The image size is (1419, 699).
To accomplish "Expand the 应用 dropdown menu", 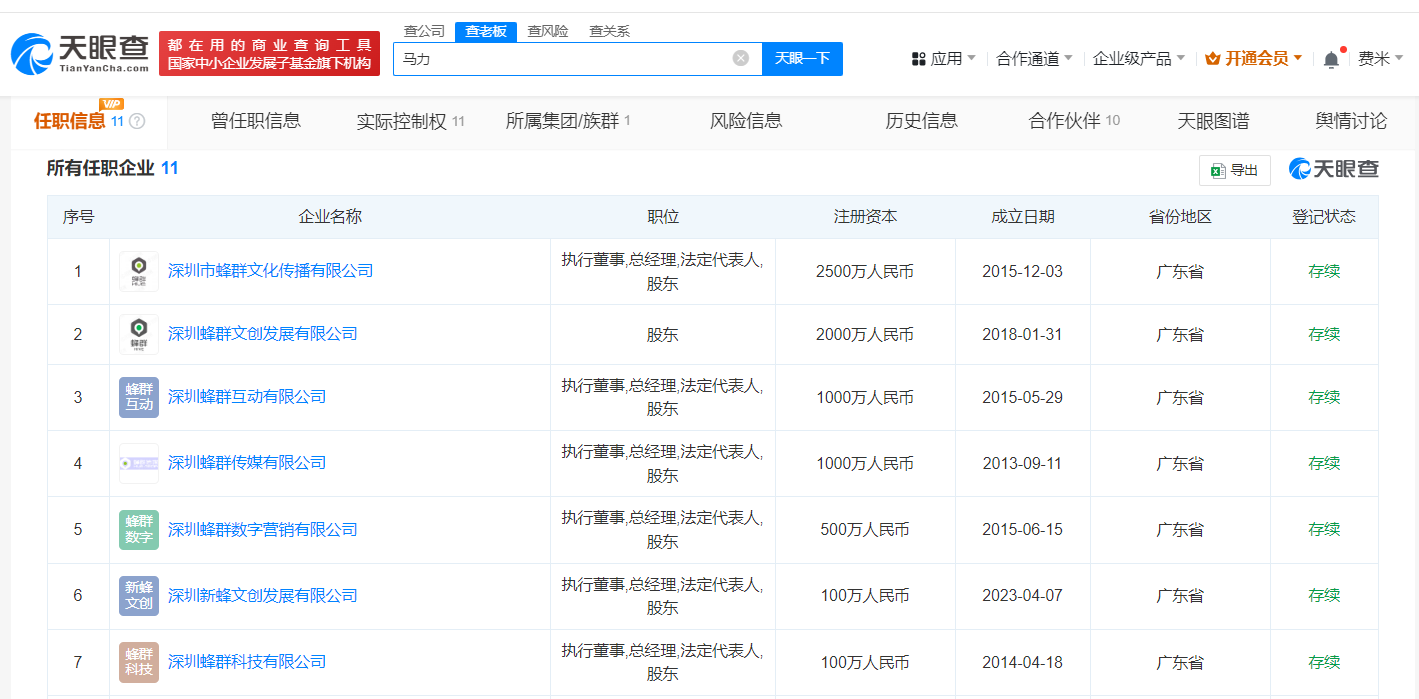I will tap(944, 59).
